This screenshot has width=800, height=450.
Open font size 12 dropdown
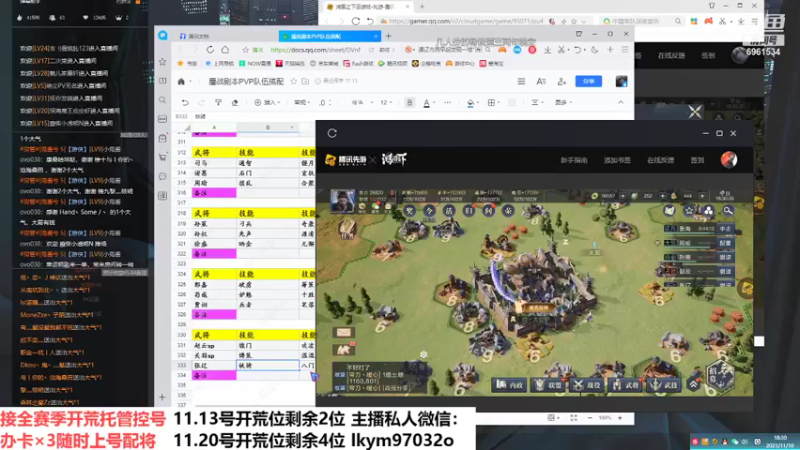[x=386, y=103]
